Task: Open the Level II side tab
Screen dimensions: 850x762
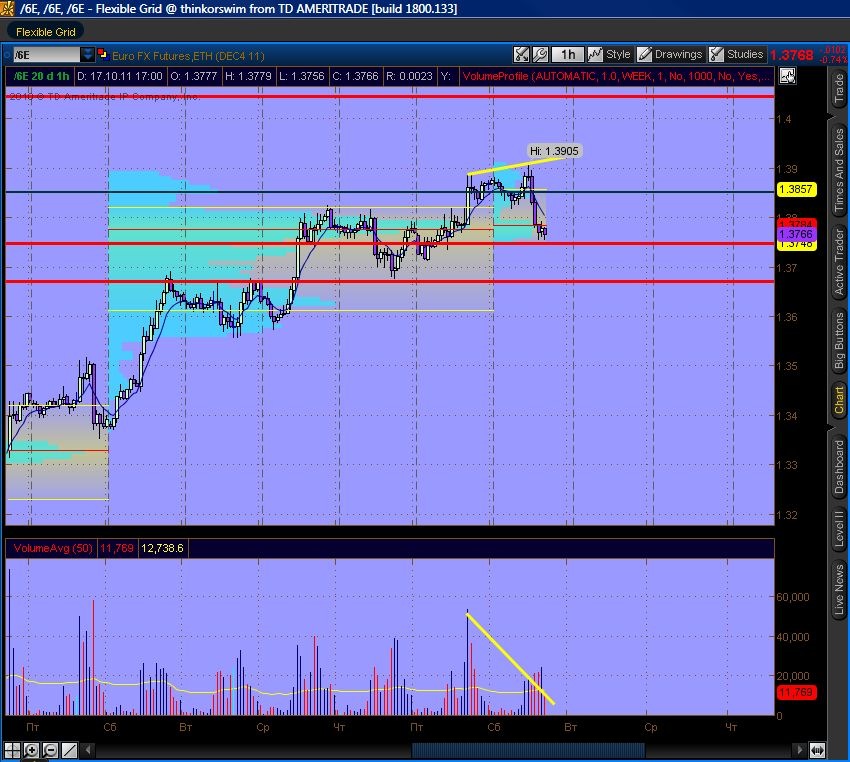Action: 839,528
